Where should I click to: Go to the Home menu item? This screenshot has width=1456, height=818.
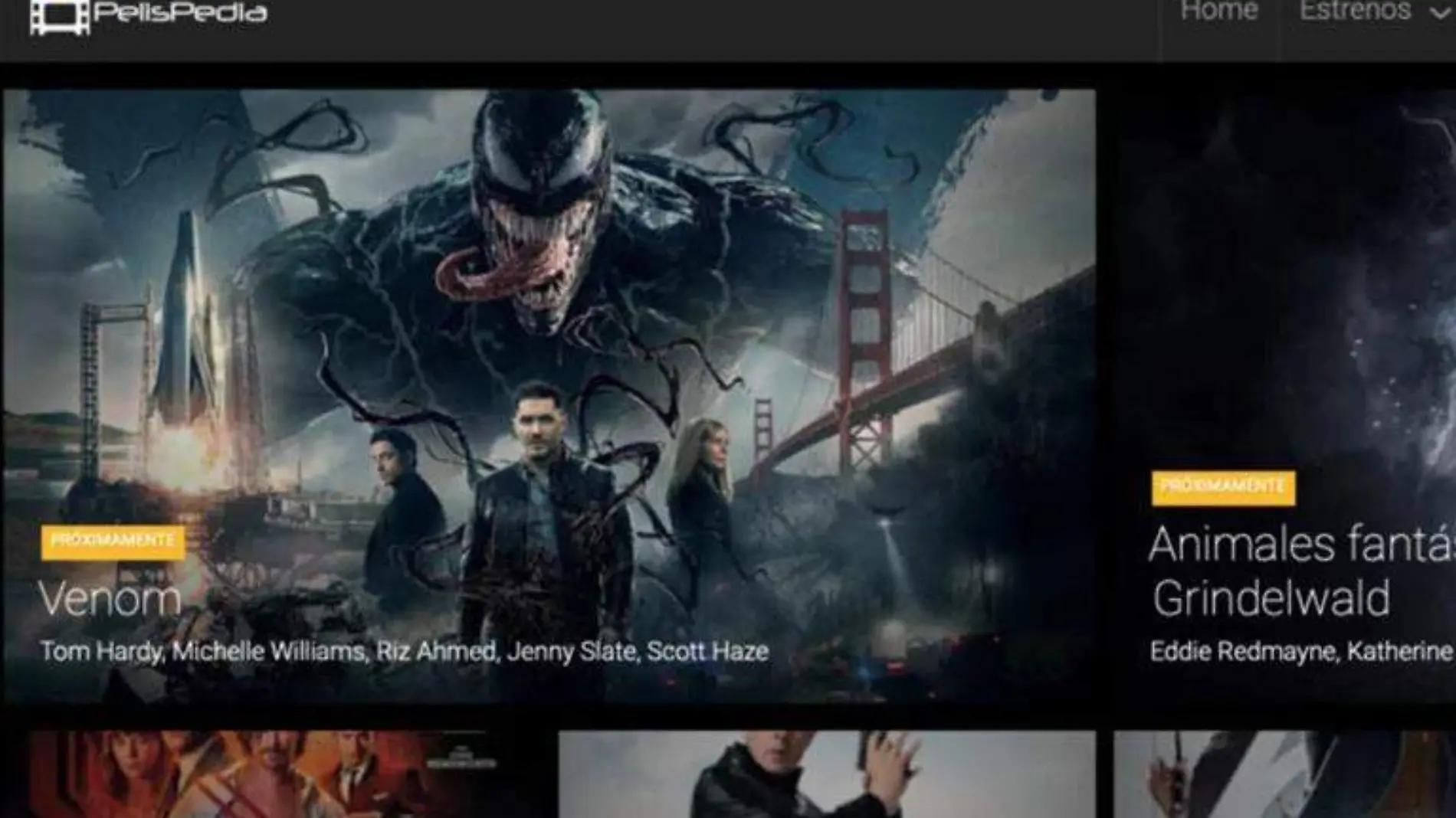[1218, 11]
